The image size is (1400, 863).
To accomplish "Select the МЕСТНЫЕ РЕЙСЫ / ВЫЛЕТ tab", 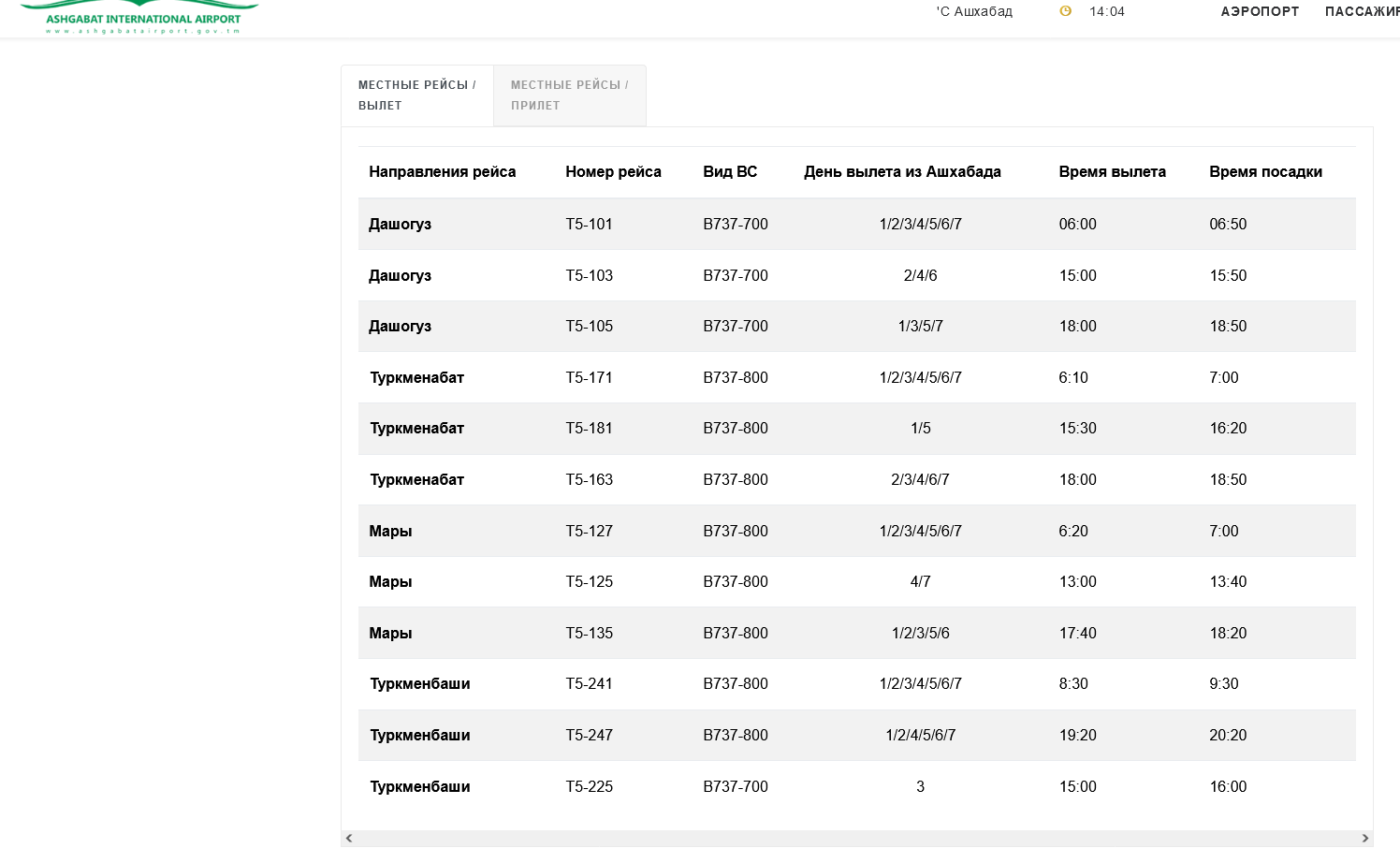I will click(417, 95).
